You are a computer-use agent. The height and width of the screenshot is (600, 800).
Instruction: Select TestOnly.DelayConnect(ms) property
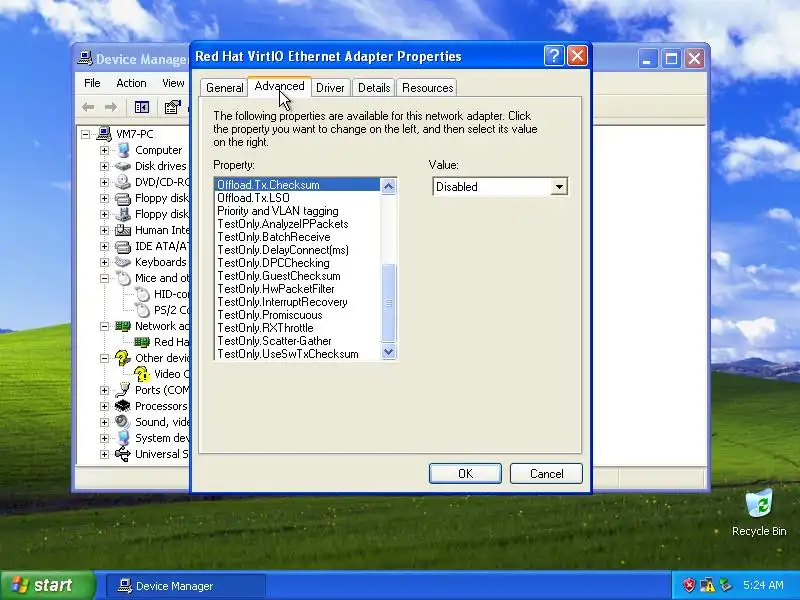tap(297, 250)
